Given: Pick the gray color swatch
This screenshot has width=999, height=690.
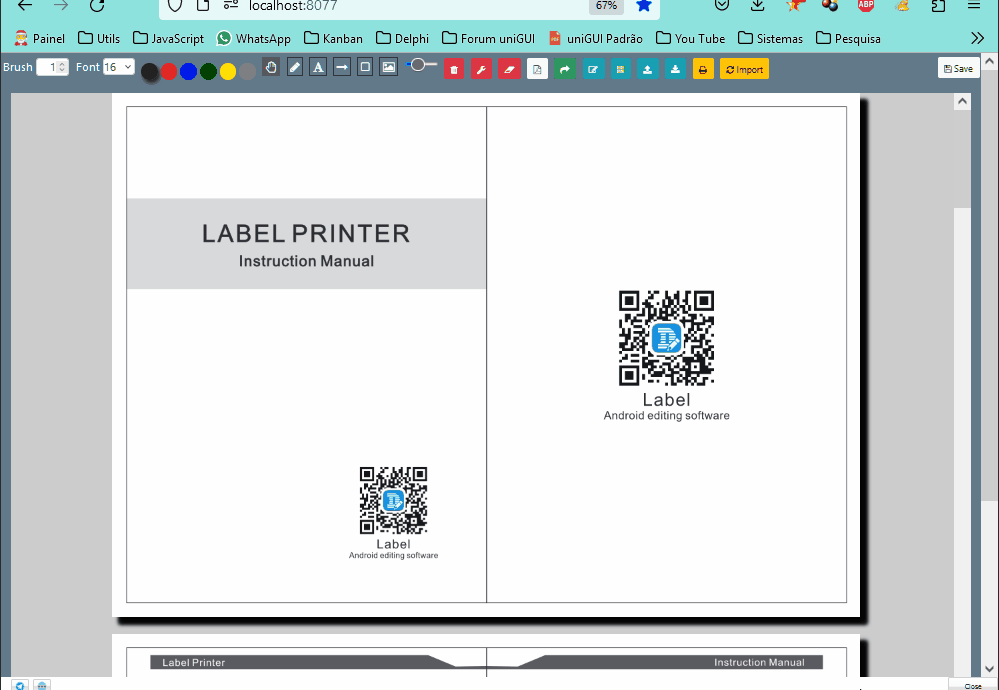Looking at the screenshot, I should click(x=248, y=72).
